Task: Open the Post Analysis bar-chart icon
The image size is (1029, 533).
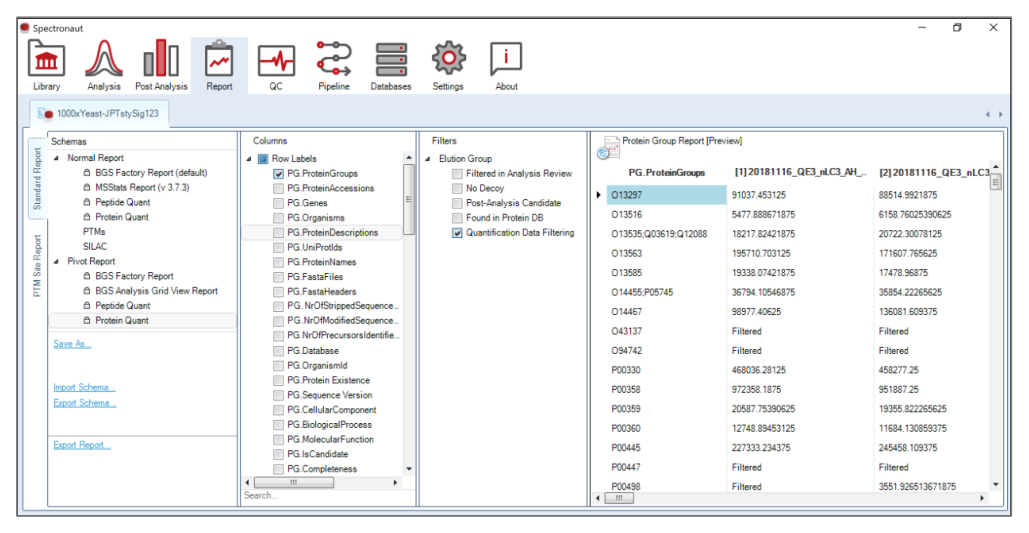Action: click(x=161, y=60)
